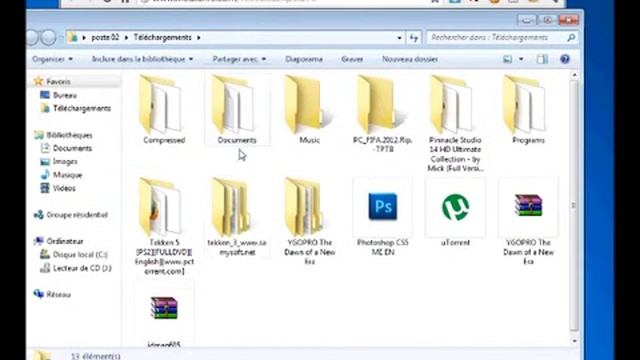This screenshot has height=360, width=640.
Task: Select the YGOPRO Dawn of a New Era folder
Action: coord(309,221)
